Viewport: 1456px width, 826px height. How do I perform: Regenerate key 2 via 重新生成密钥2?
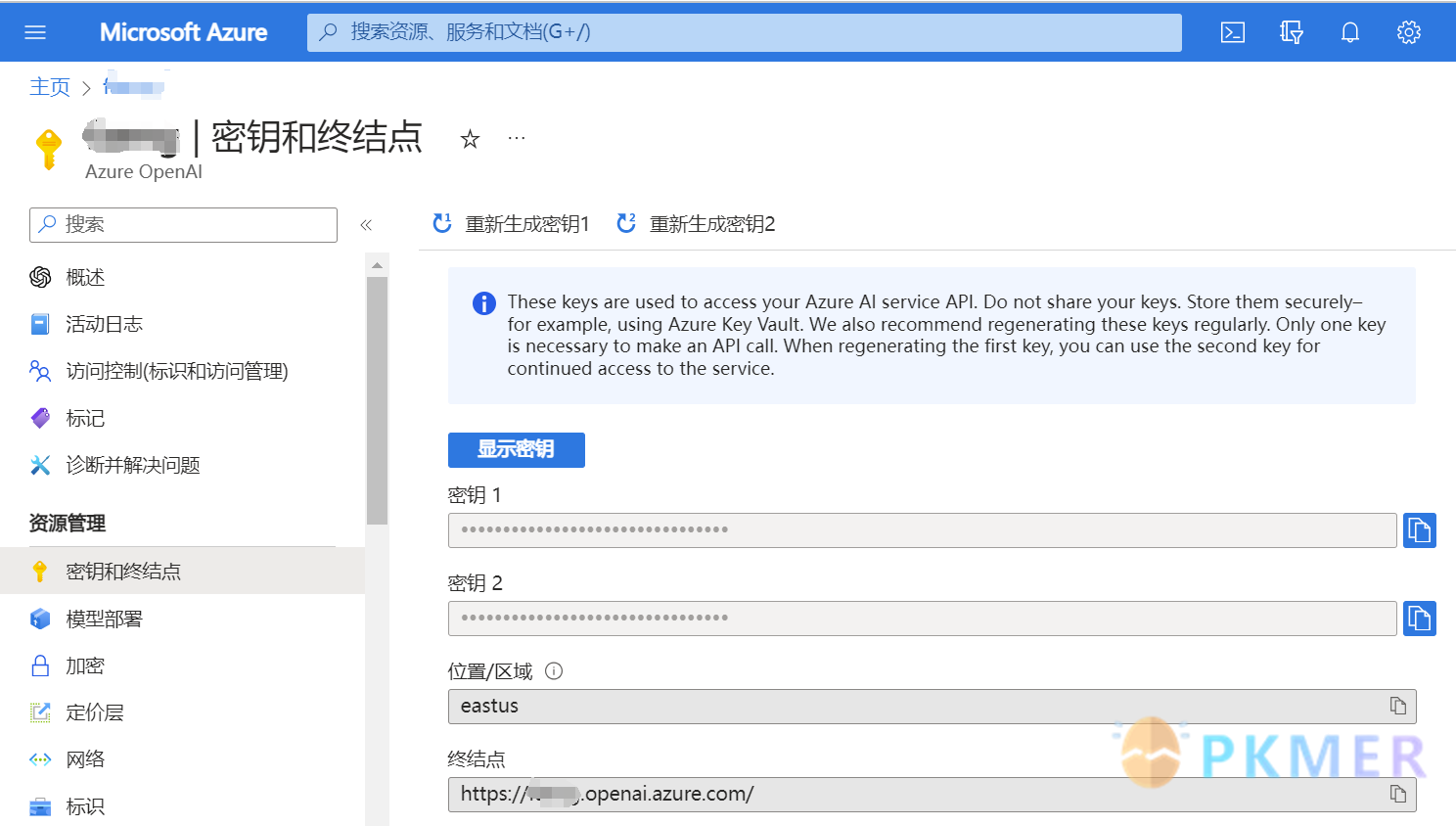(x=696, y=224)
